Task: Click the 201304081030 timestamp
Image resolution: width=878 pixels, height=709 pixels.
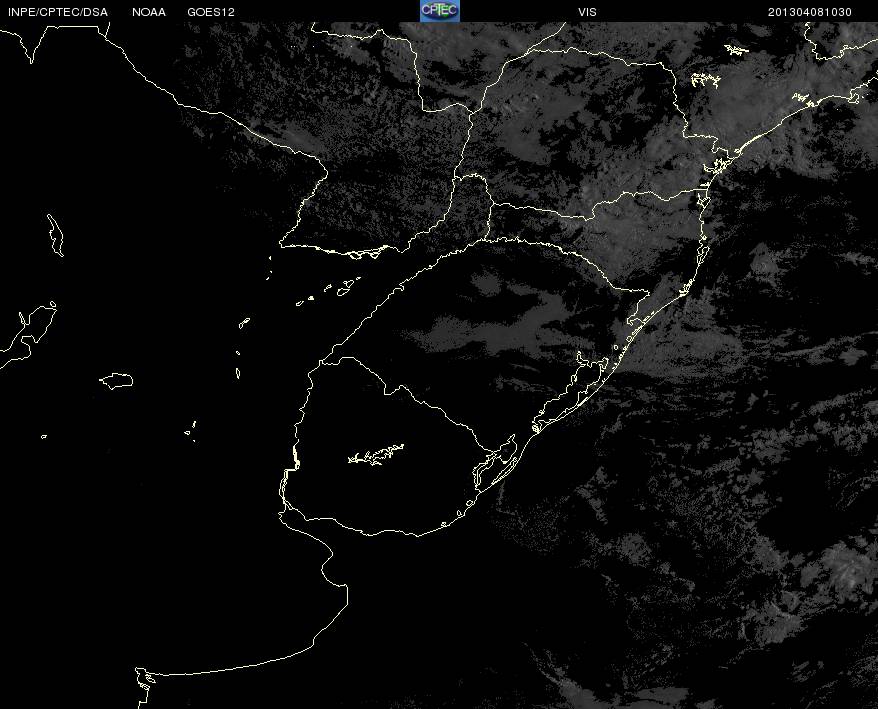Action: 810,12
